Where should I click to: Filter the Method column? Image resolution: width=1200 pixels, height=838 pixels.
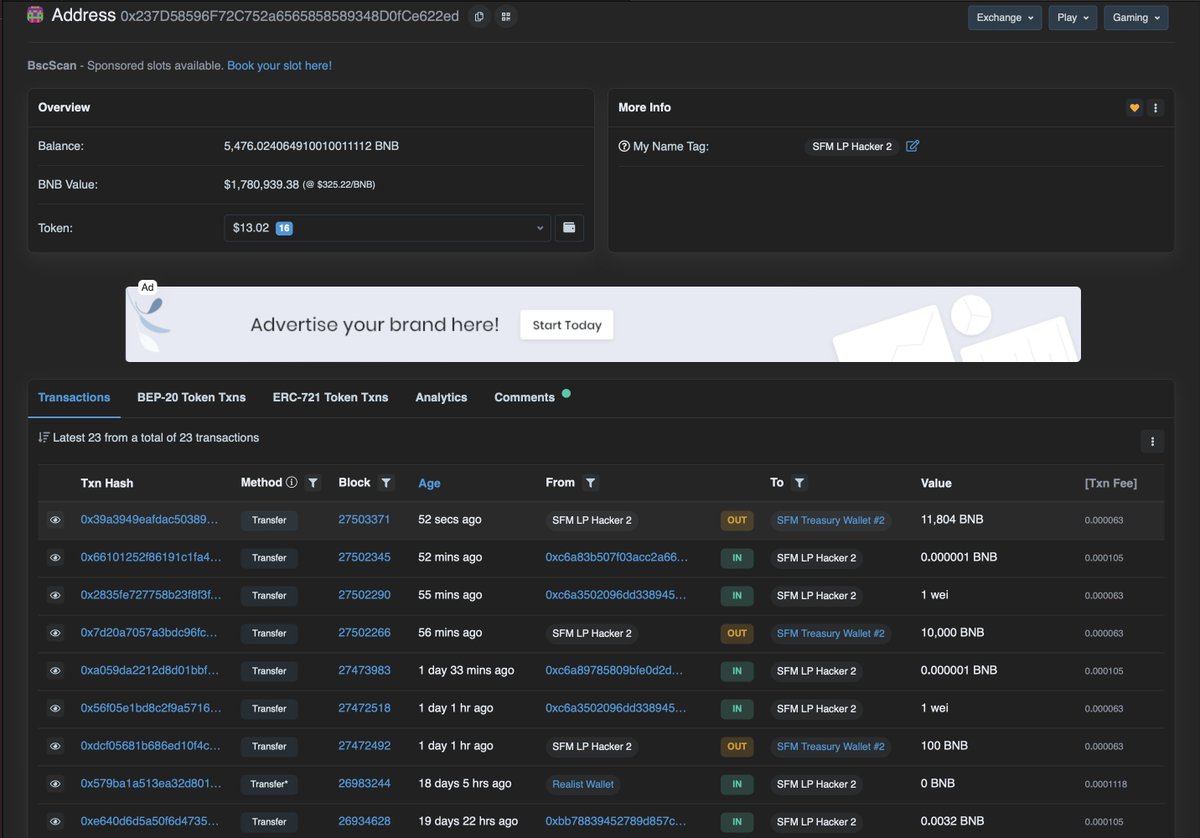coord(313,483)
